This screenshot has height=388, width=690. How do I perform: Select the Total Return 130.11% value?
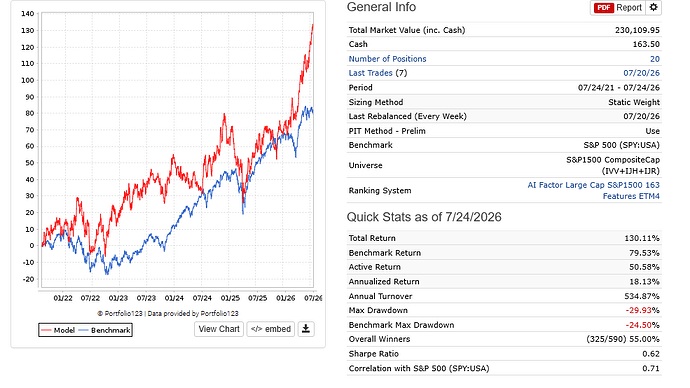pos(642,238)
